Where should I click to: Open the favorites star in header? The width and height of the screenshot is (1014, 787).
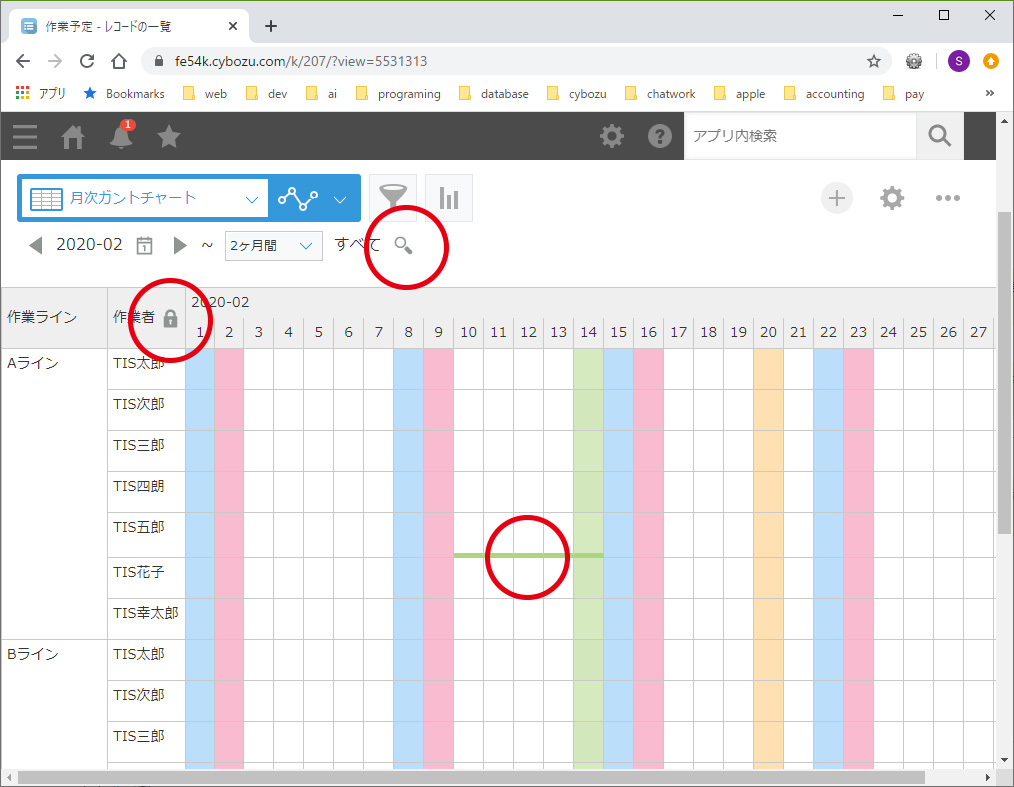click(169, 136)
